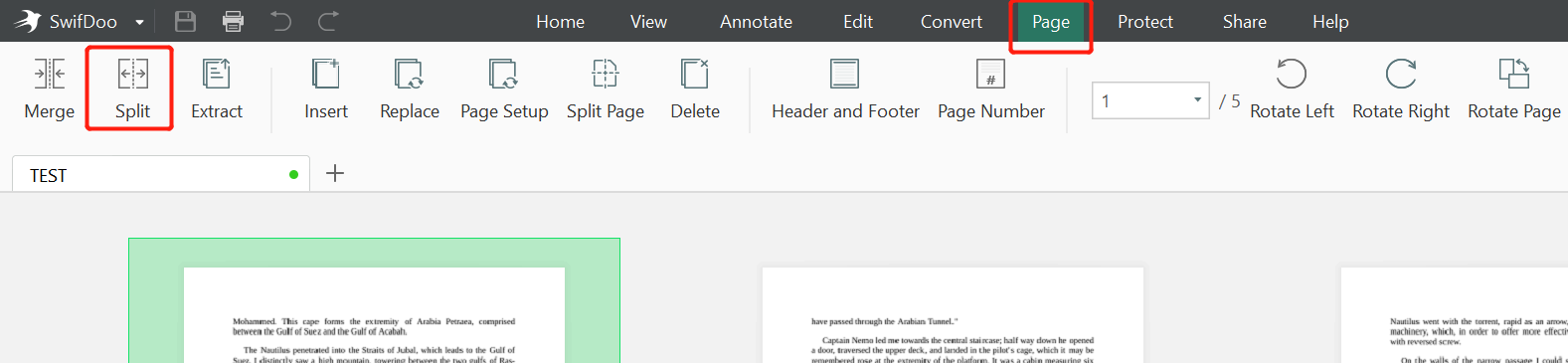The image size is (1568, 363).
Task: Add a new tab with the plus button
Action: [x=335, y=173]
